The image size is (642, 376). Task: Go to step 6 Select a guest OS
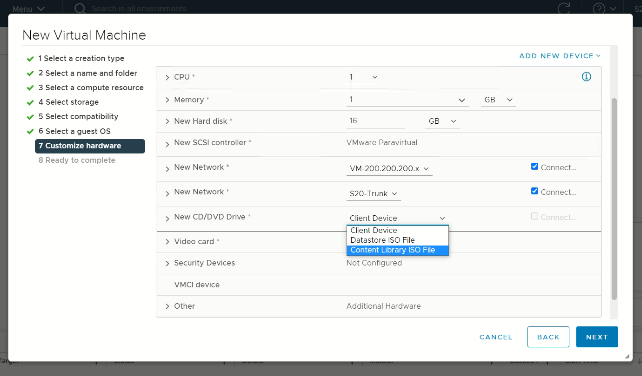(74, 131)
